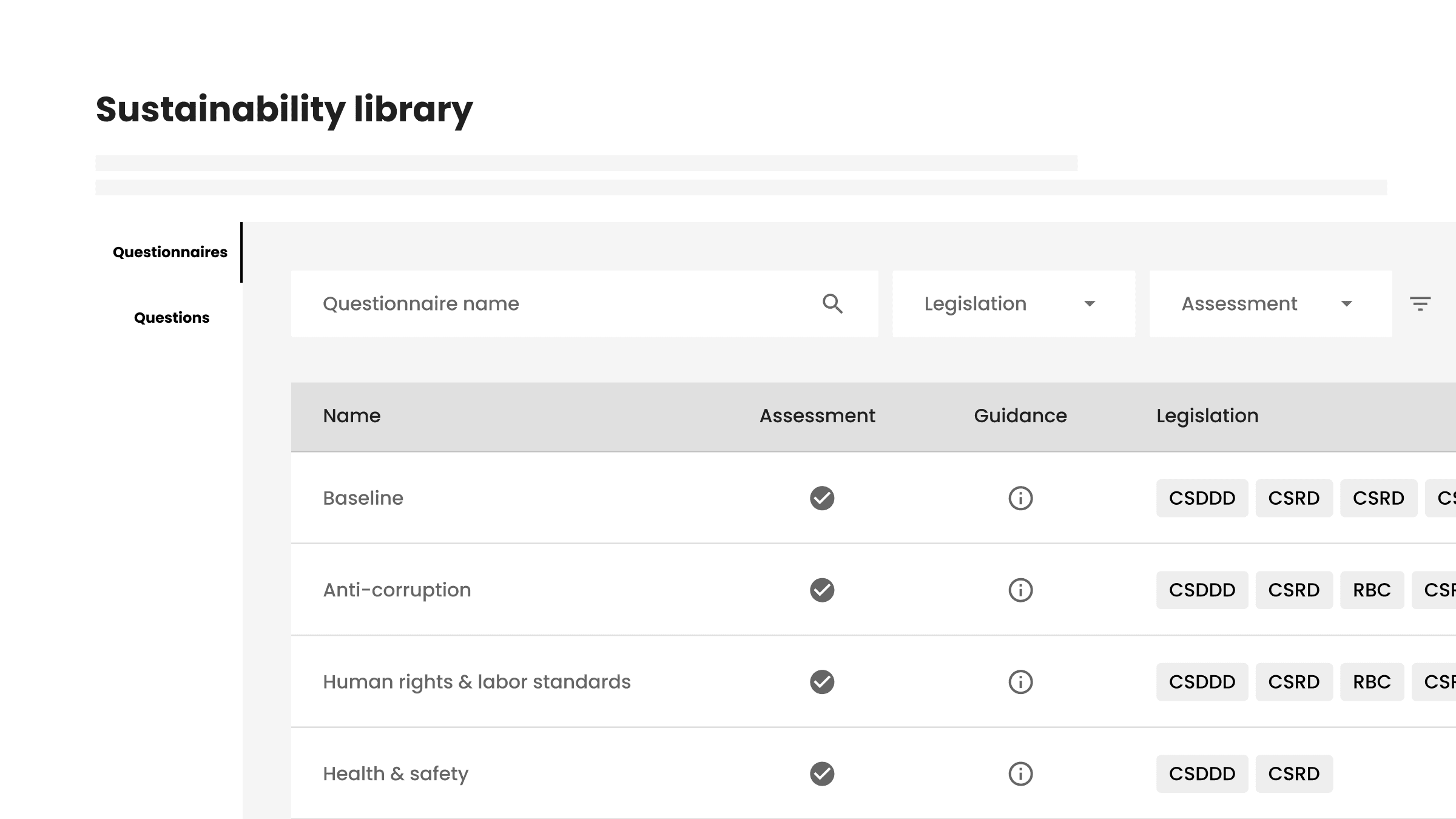Toggle the assessment check for Health & safety
The width and height of the screenshot is (1456, 819).
coord(821,773)
